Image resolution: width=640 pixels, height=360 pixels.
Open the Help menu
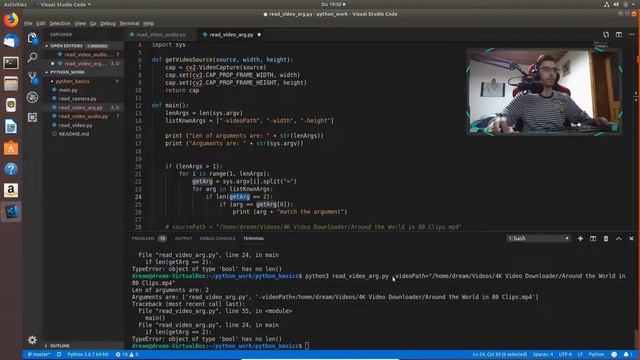[x=149, y=23]
